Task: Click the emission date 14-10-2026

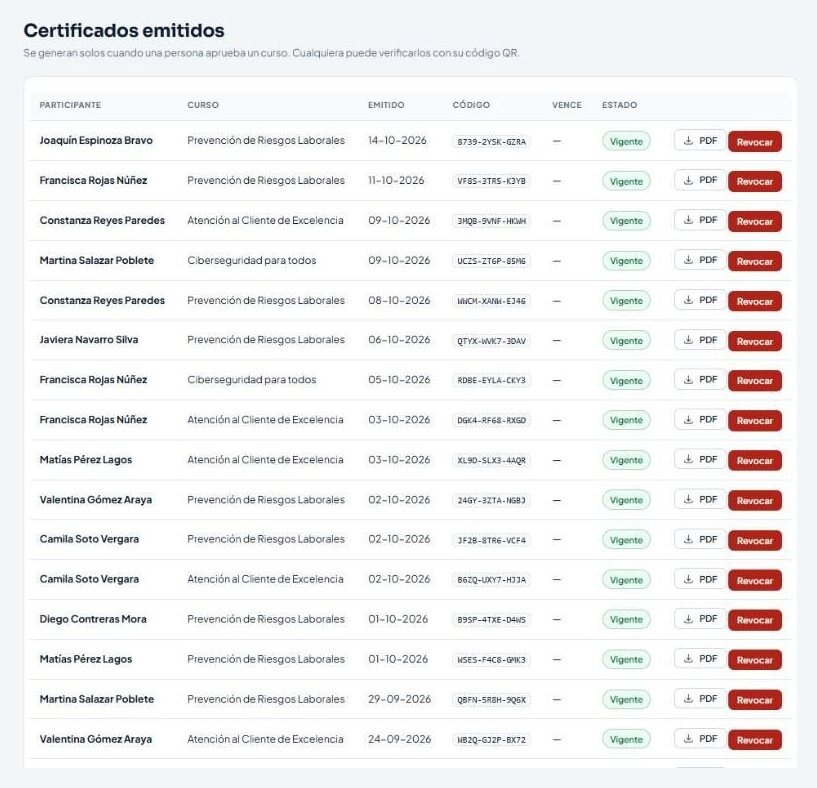Action: pos(397,141)
